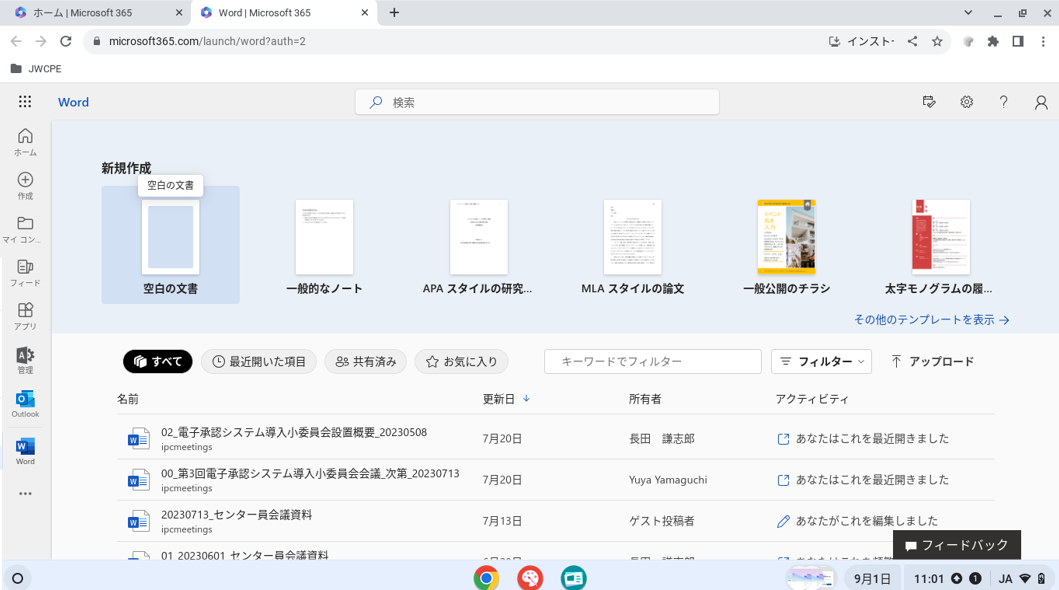Open more apps ellipsis in sidebar
Screen dimensions: 1059x590
pos(25,493)
